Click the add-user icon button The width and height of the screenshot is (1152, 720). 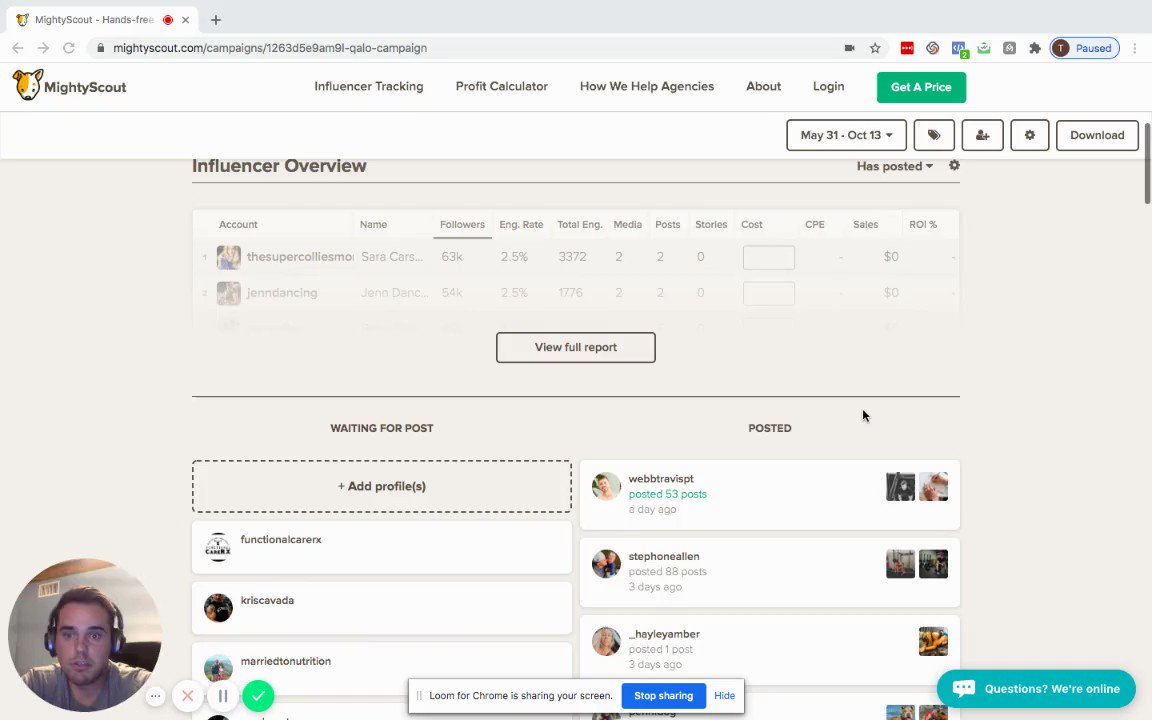point(982,135)
